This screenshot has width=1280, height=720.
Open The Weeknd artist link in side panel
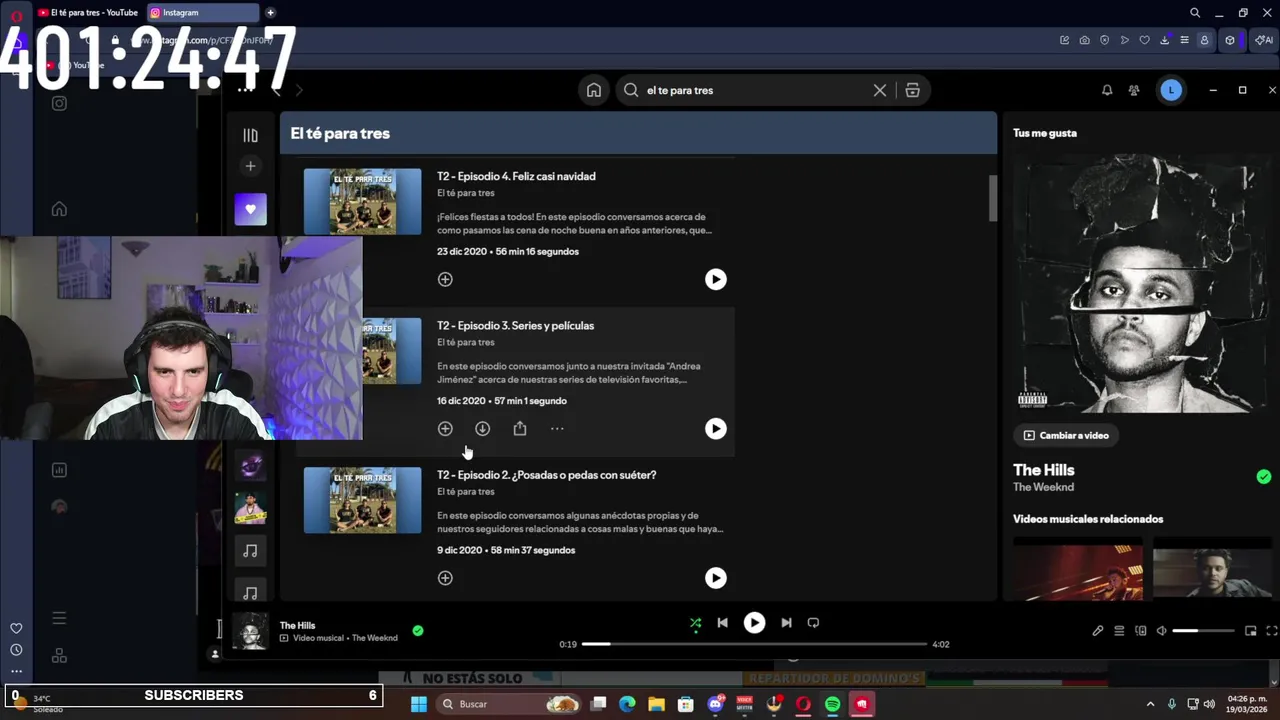tap(1043, 487)
